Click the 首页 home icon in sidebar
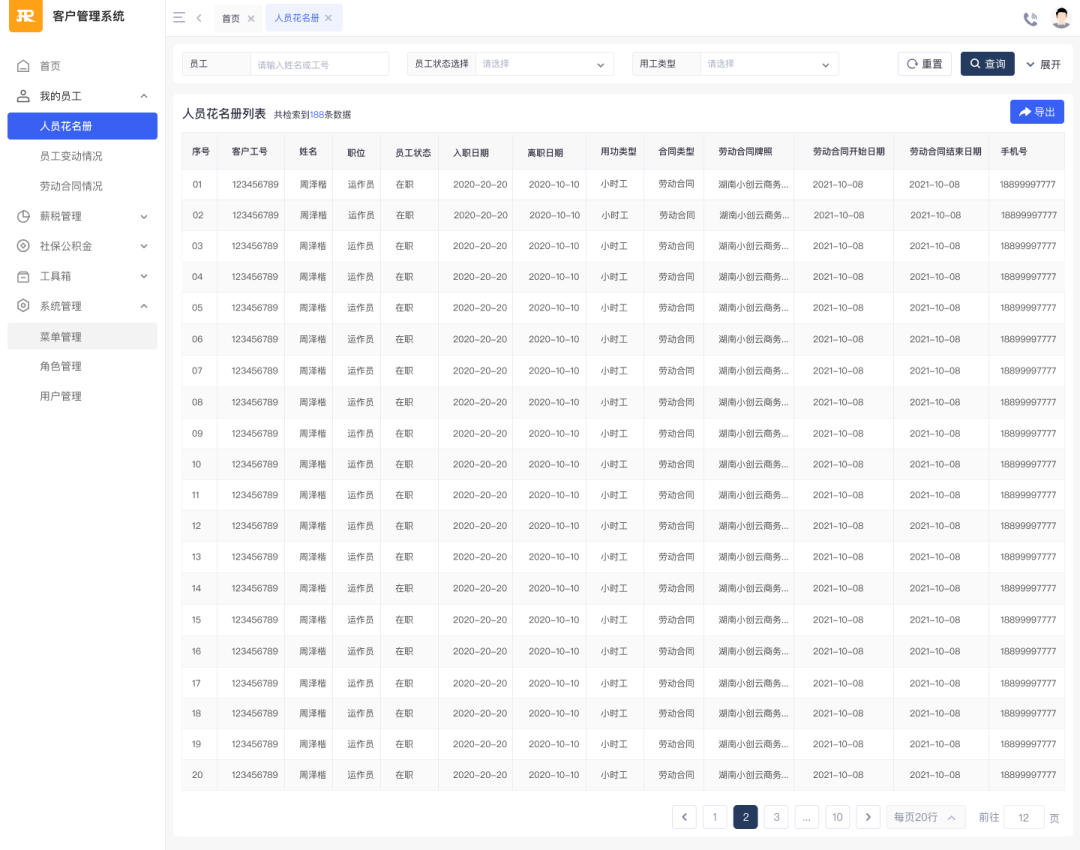This screenshot has height=850, width=1080. (23, 66)
